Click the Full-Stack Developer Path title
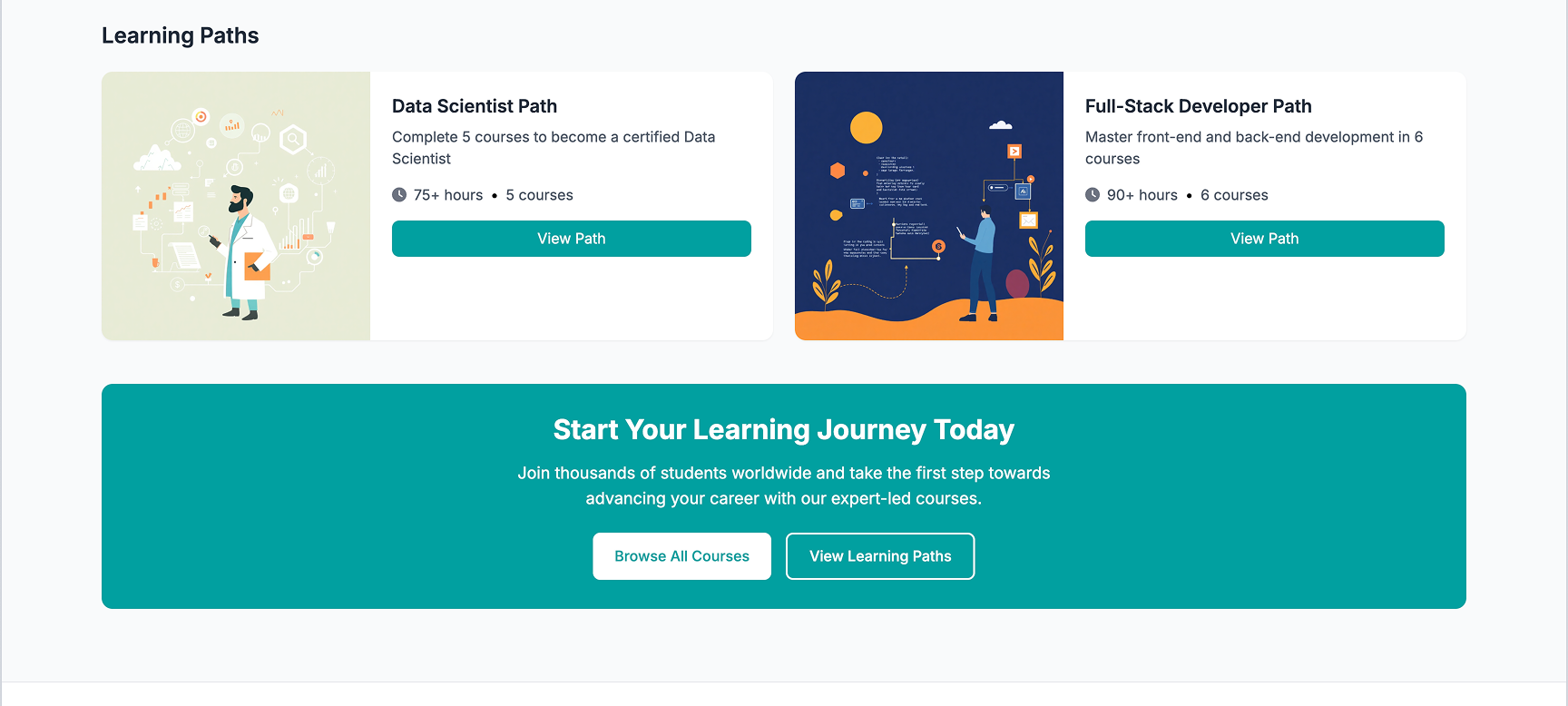This screenshot has width=1568, height=706. click(x=1198, y=106)
